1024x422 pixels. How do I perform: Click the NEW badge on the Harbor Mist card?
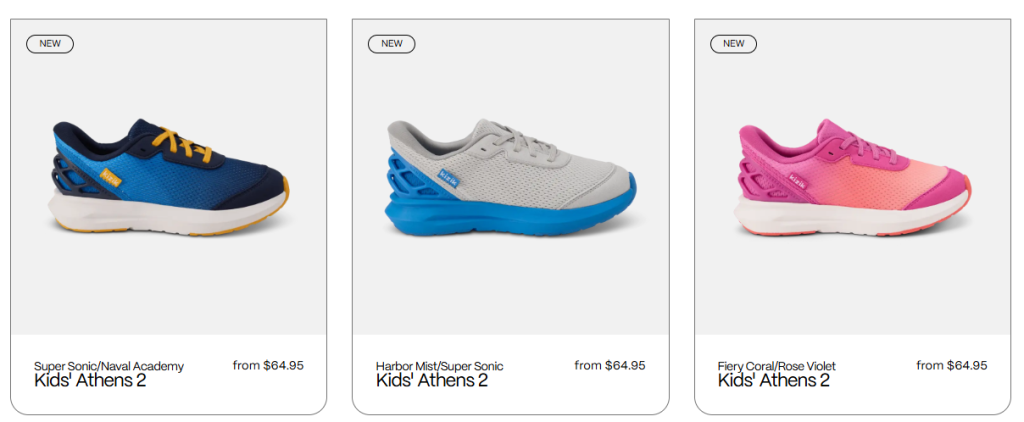point(391,44)
